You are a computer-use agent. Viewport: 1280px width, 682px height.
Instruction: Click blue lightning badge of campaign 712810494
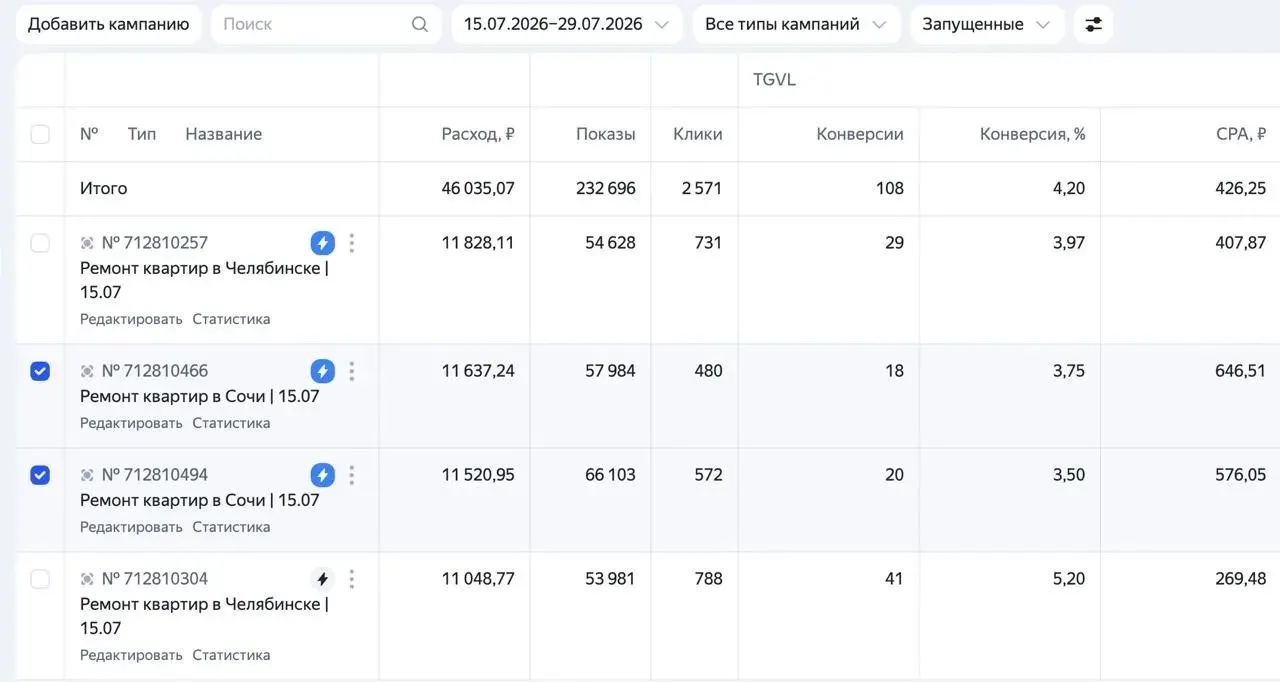[322, 475]
